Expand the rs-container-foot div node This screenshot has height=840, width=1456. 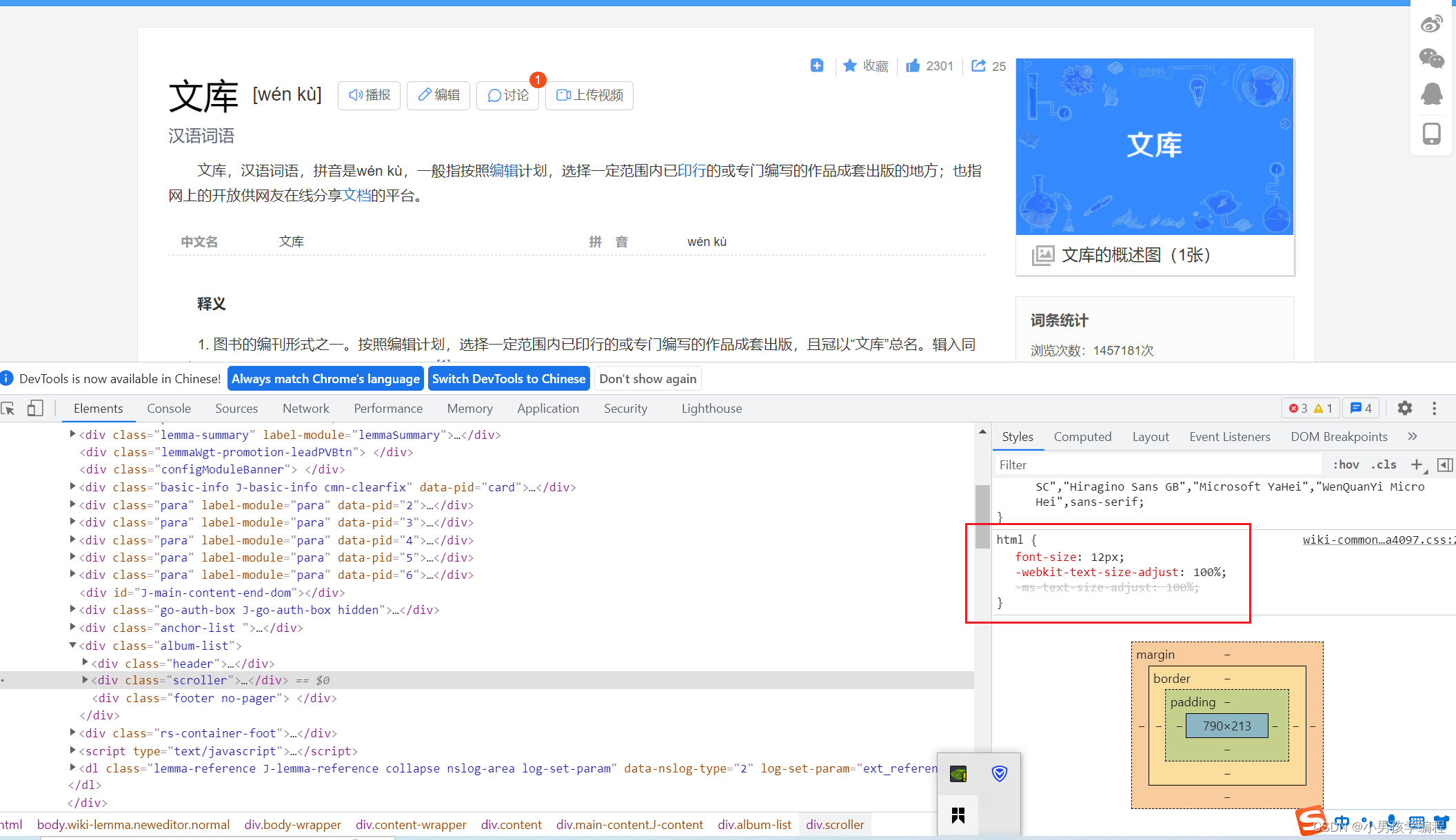pyautogui.click(x=72, y=733)
